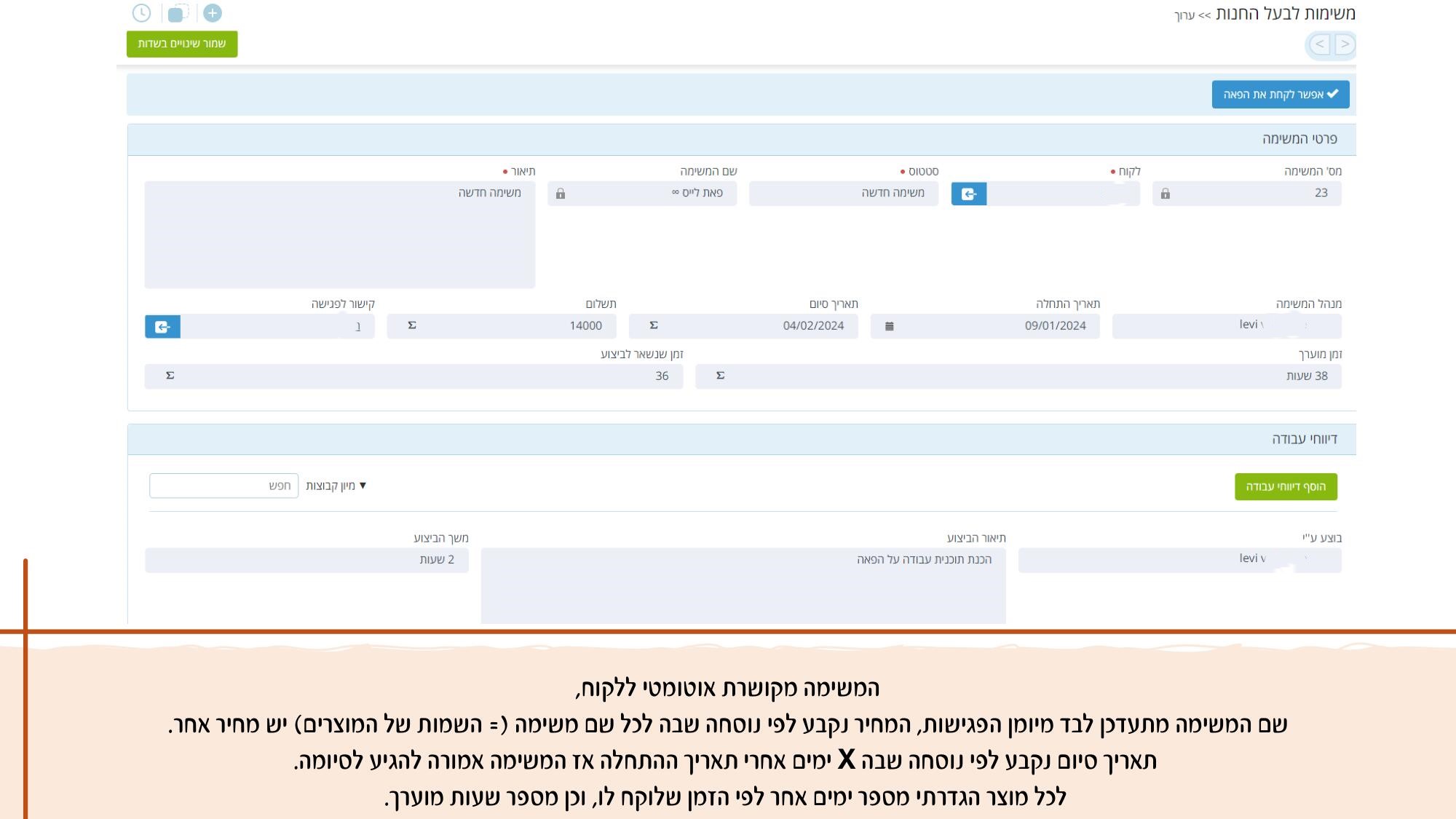Enable אפשר לקחת את הפאה toggle
Screen dimensions: 1456x819
coord(1281,95)
